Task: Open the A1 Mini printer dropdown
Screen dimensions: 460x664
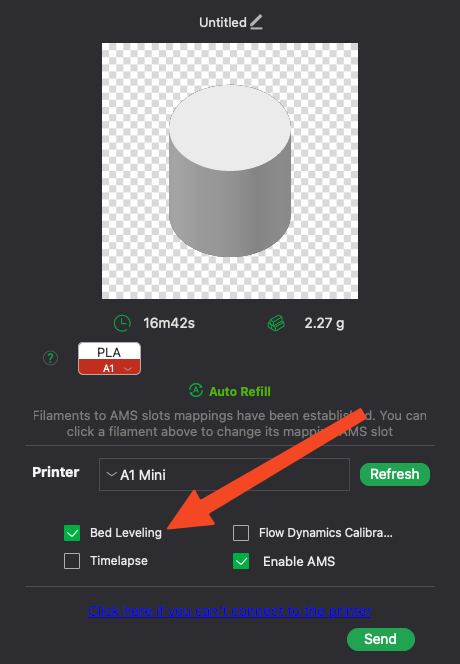Action: 224,474
